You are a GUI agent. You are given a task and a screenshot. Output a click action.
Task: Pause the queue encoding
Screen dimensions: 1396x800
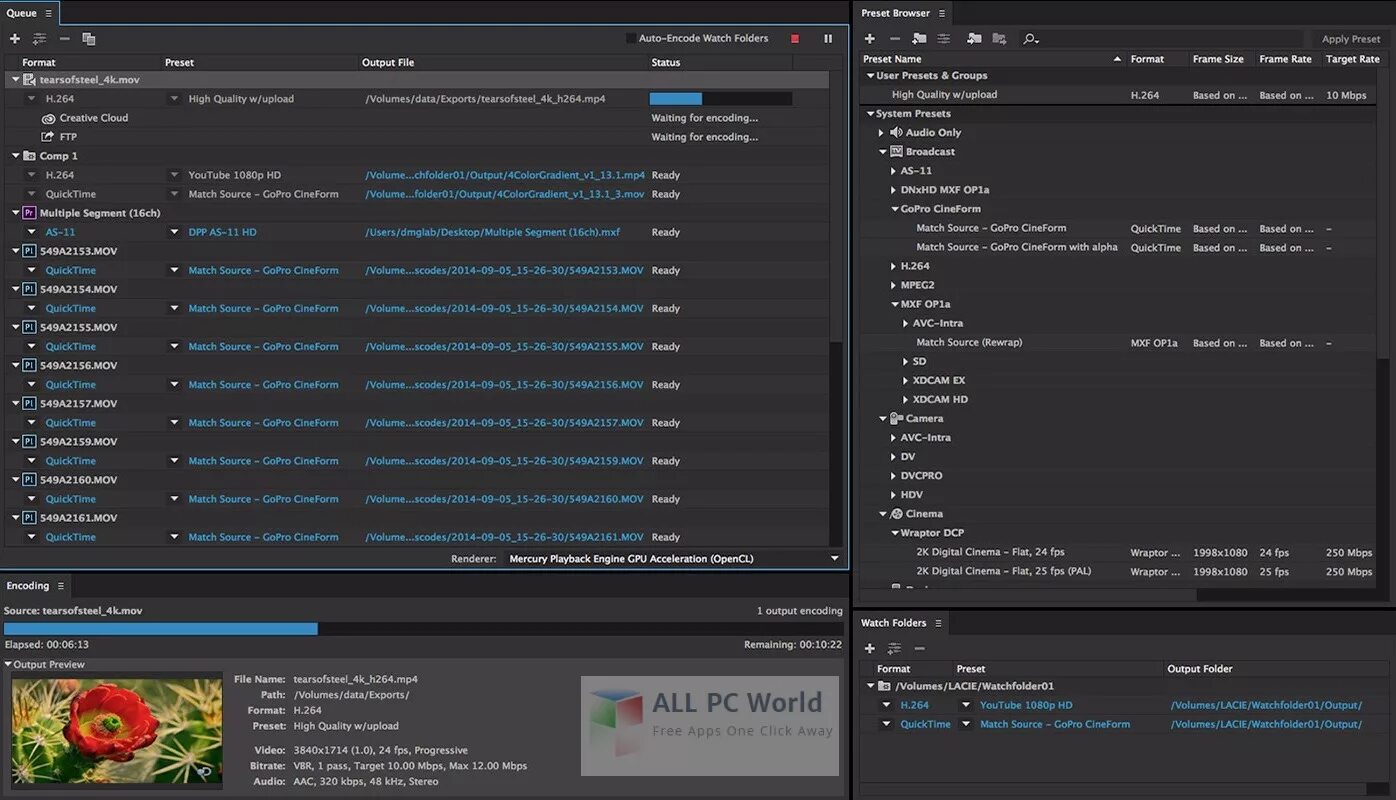828,39
